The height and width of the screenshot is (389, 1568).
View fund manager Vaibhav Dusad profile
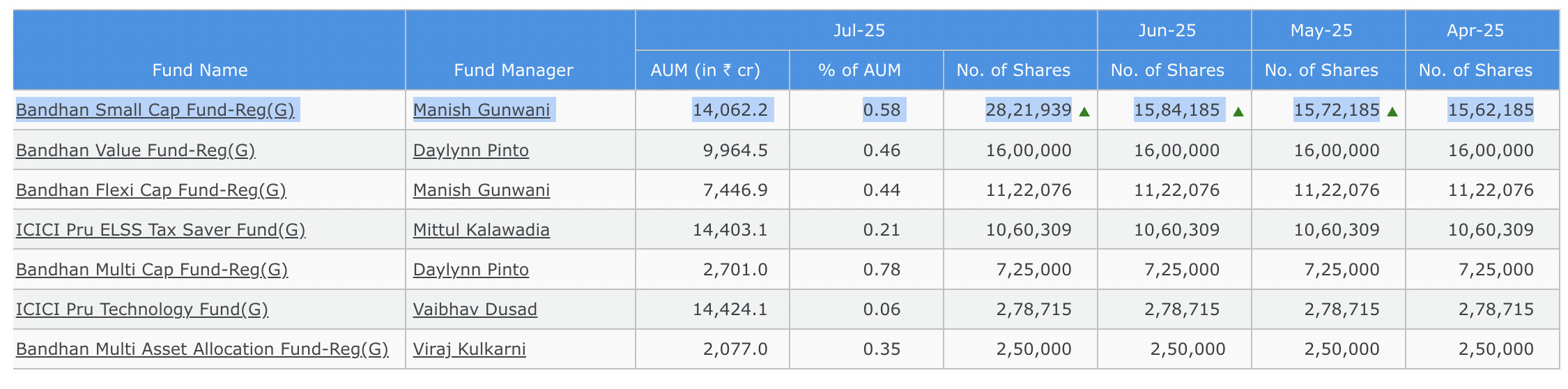(475, 310)
